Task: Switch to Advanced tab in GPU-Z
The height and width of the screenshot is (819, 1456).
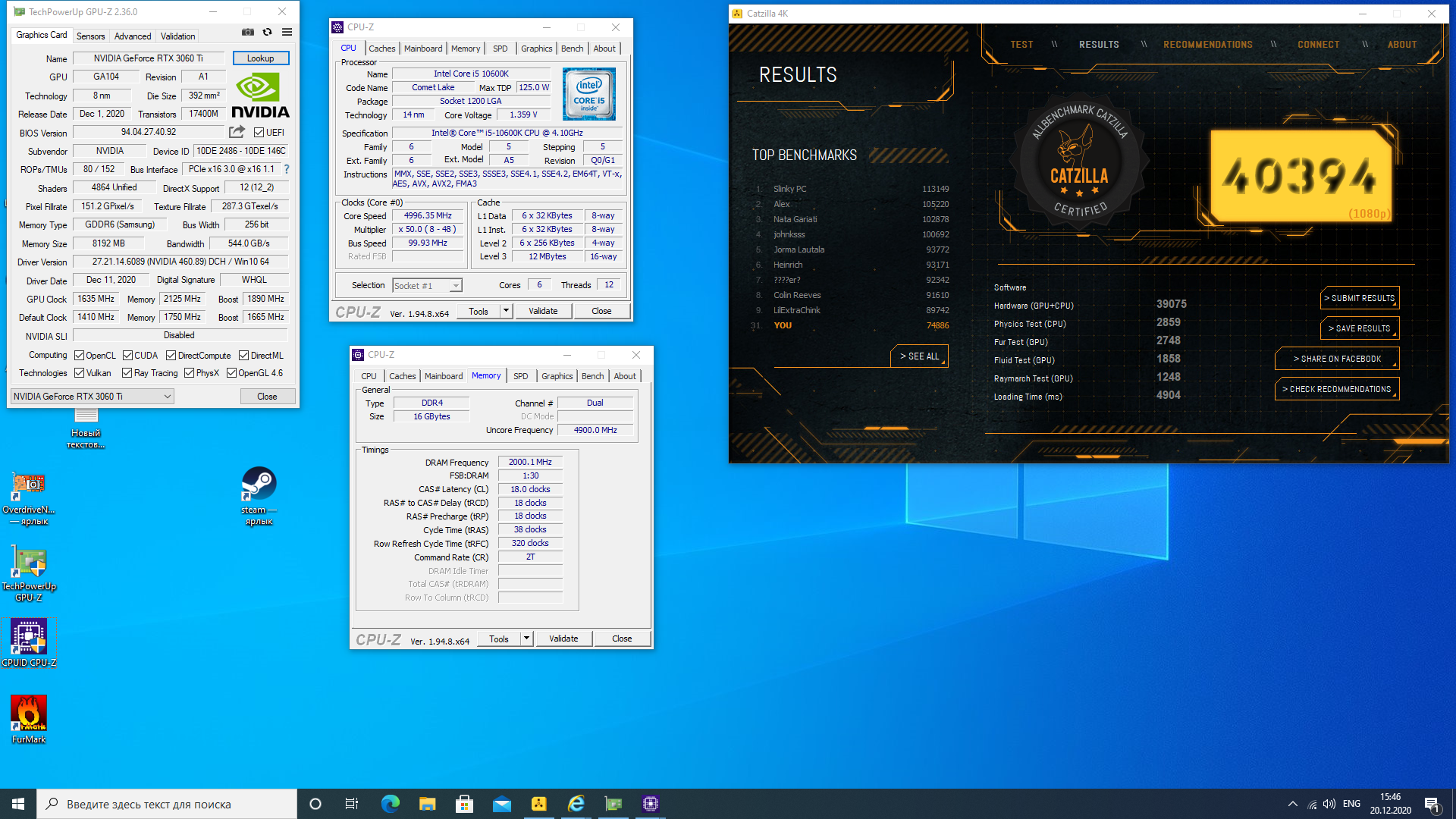Action: (x=133, y=36)
